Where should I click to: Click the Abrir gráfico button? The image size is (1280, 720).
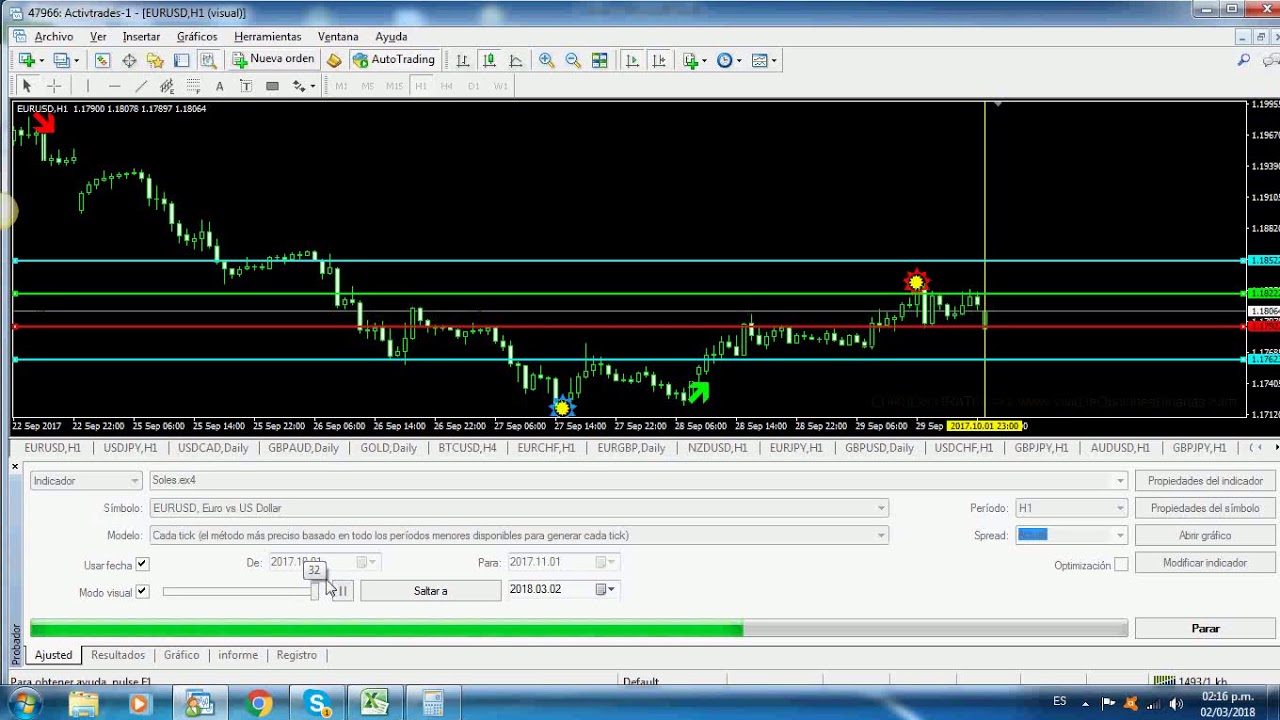point(1205,535)
